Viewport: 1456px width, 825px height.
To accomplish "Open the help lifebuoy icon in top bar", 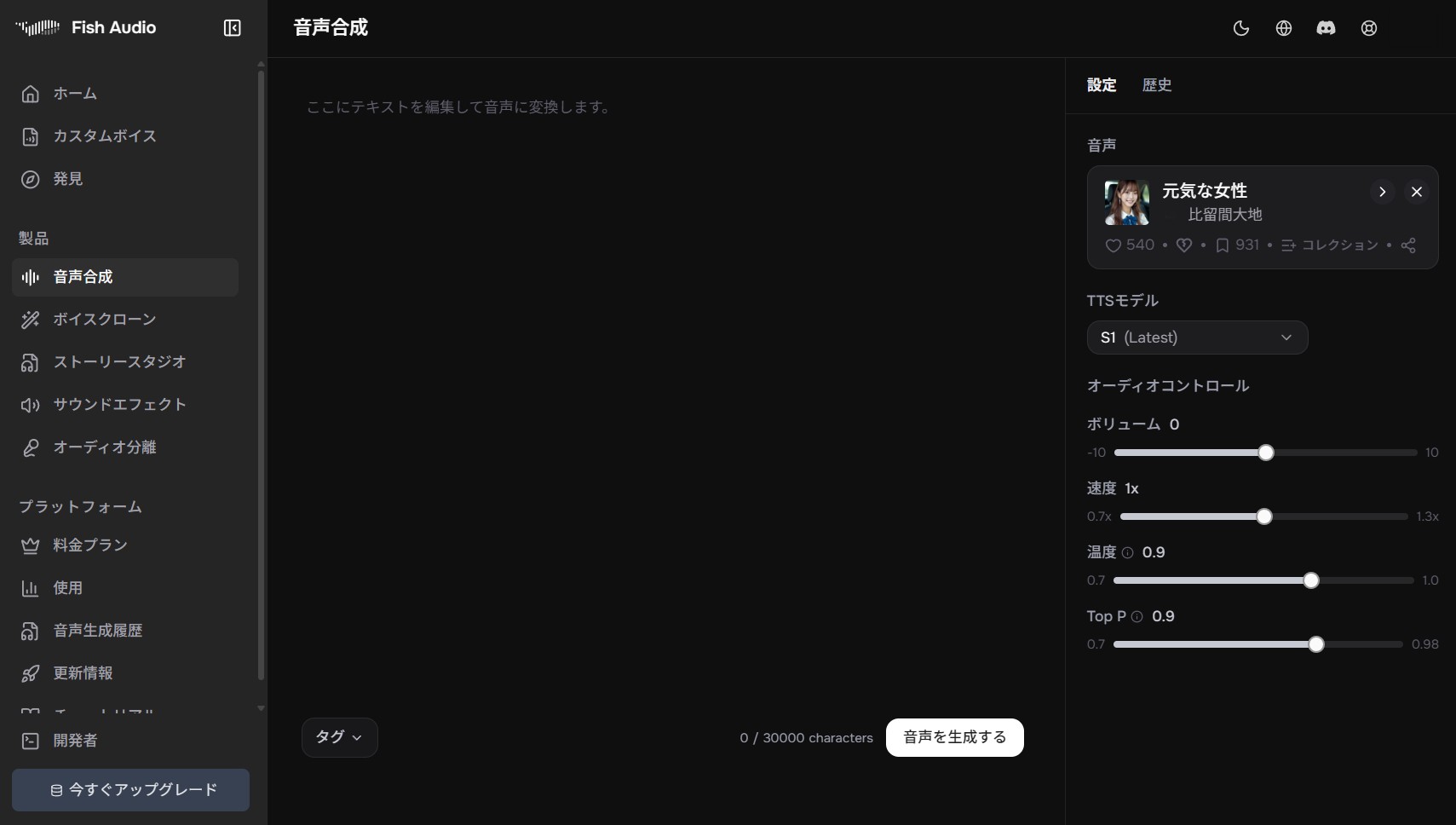I will pyautogui.click(x=1368, y=27).
